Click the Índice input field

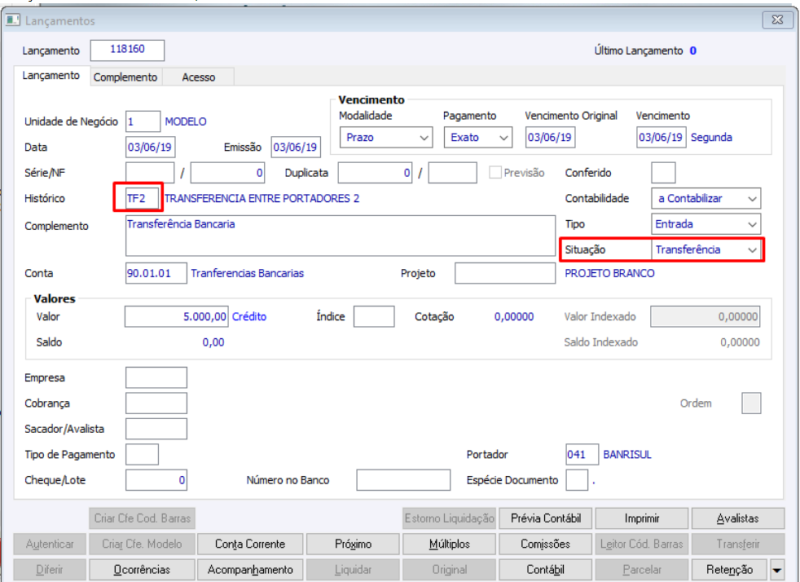(x=374, y=316)
